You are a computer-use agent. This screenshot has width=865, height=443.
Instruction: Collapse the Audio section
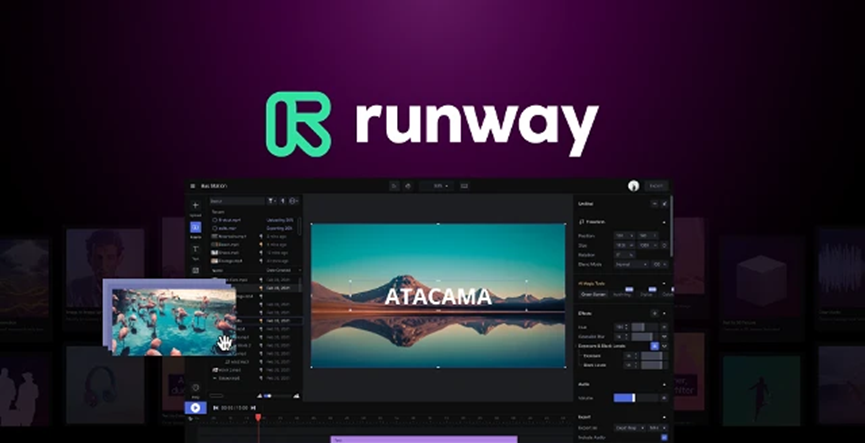pos(664,384)
